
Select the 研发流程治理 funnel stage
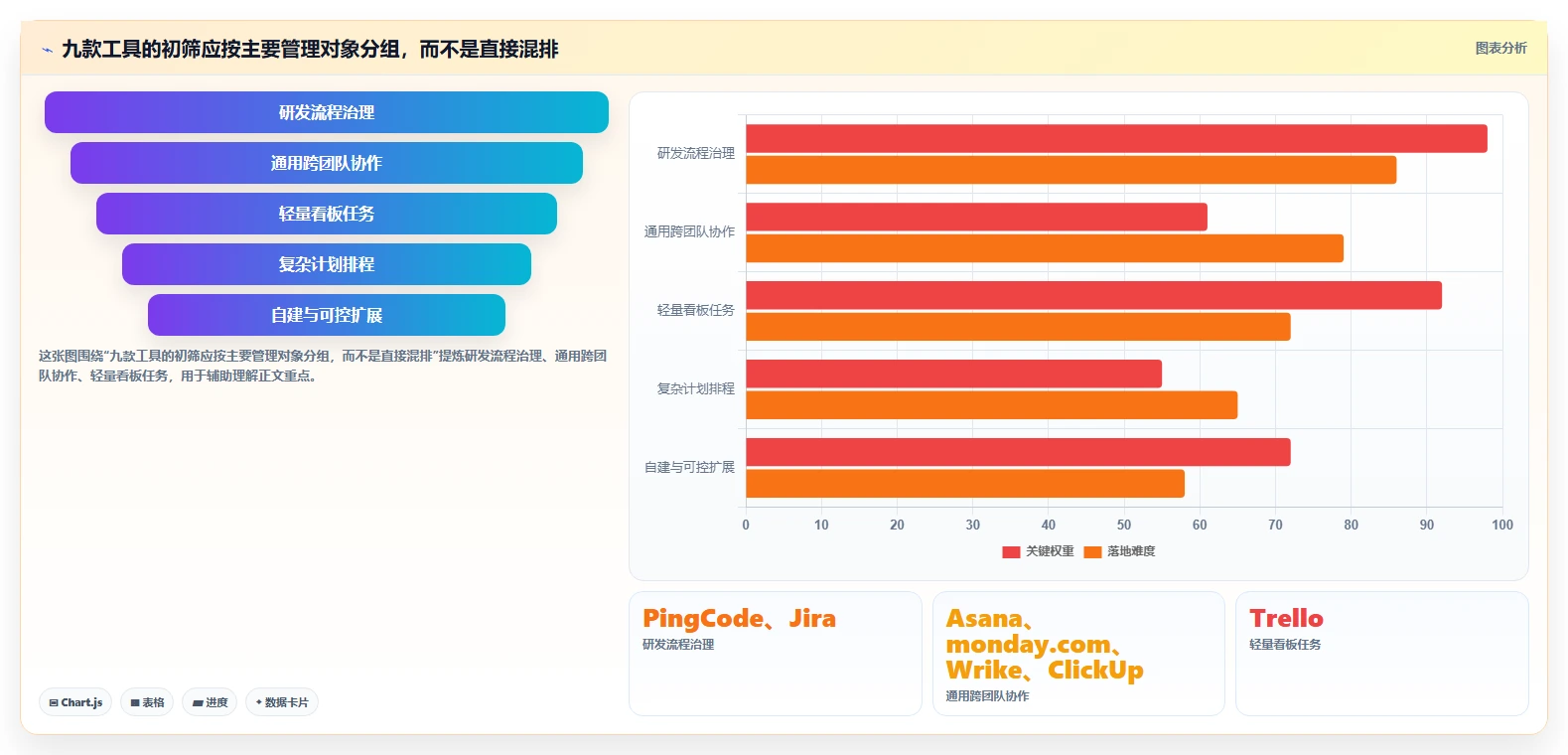(x=327, y=112)
